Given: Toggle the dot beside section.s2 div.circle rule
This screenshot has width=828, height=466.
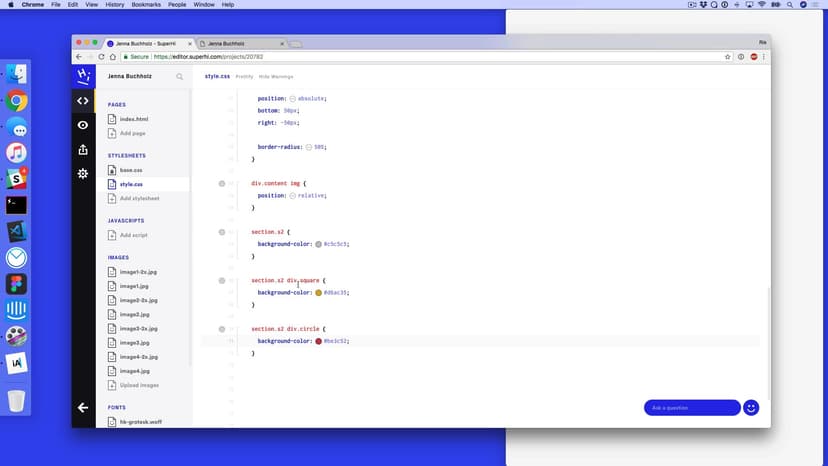Looking at the screenshot, I should (221, 329).
